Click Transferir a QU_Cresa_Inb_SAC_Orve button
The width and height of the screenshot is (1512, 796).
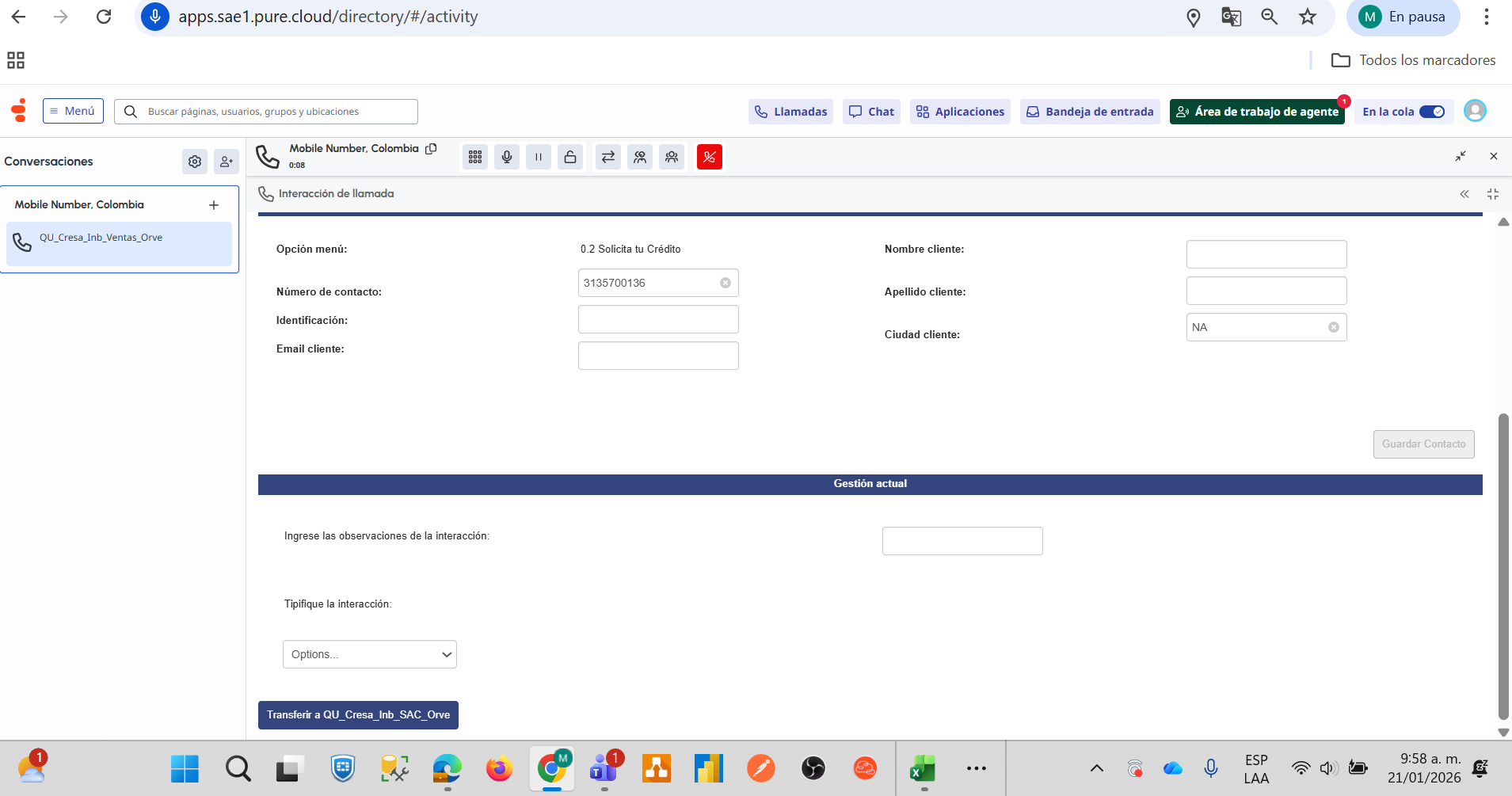point(358,715)
